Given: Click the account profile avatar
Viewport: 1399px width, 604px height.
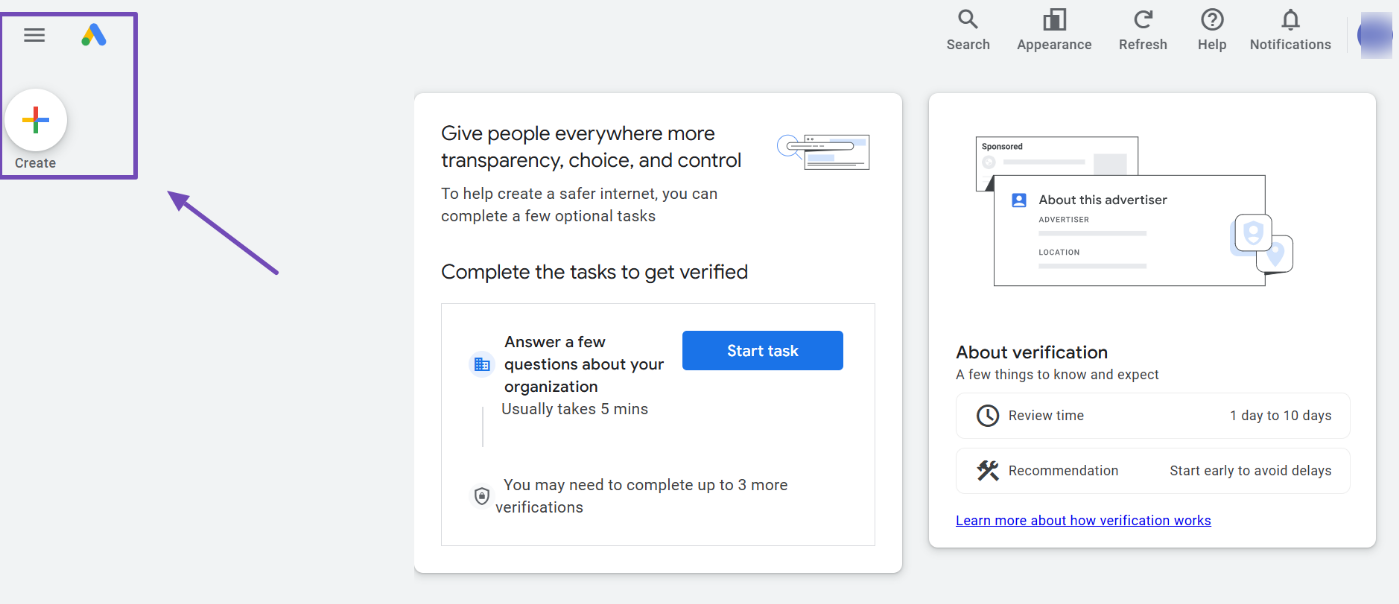Looking at the screenshot, I should [1375, 35].
